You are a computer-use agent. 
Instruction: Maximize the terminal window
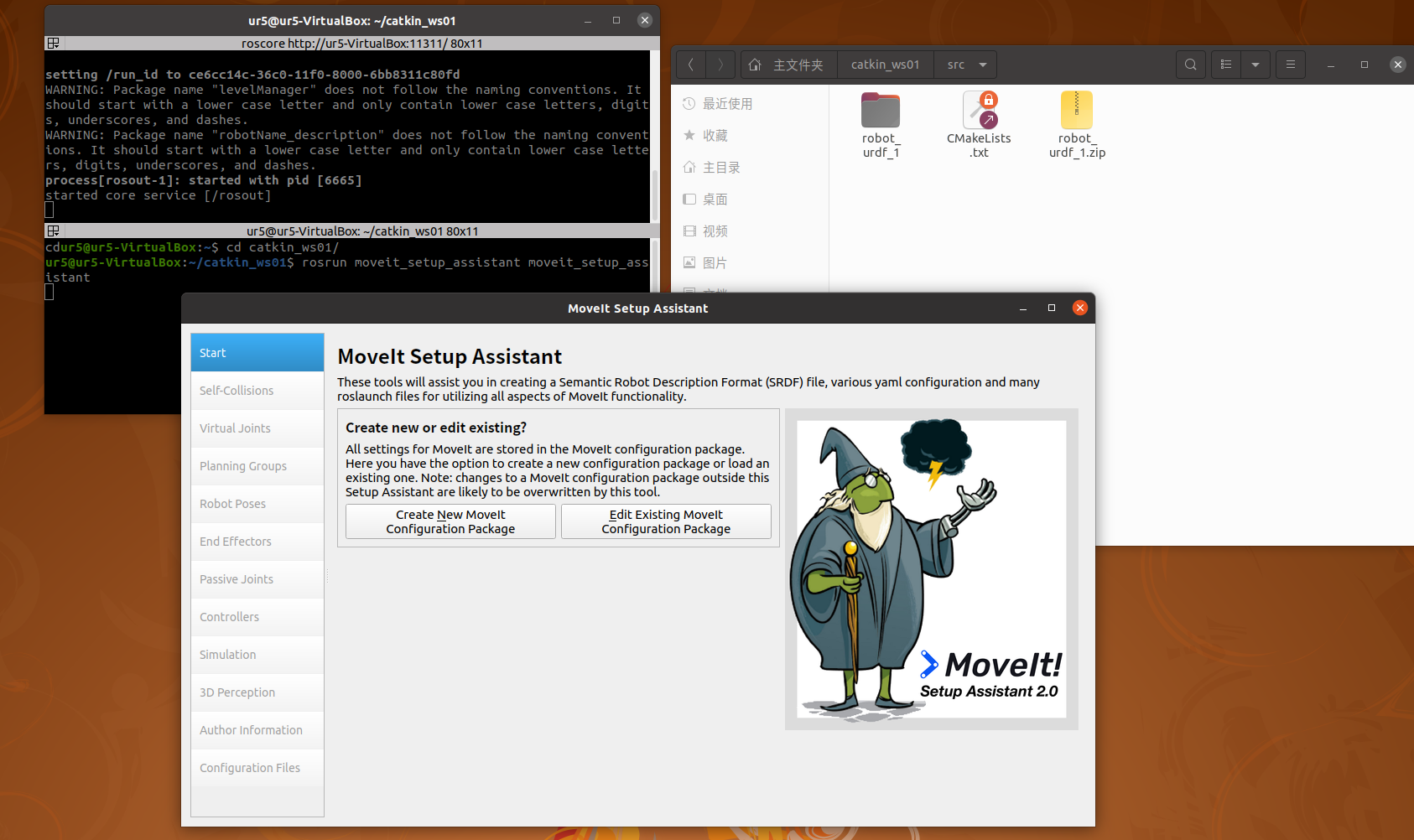point(616,20)
